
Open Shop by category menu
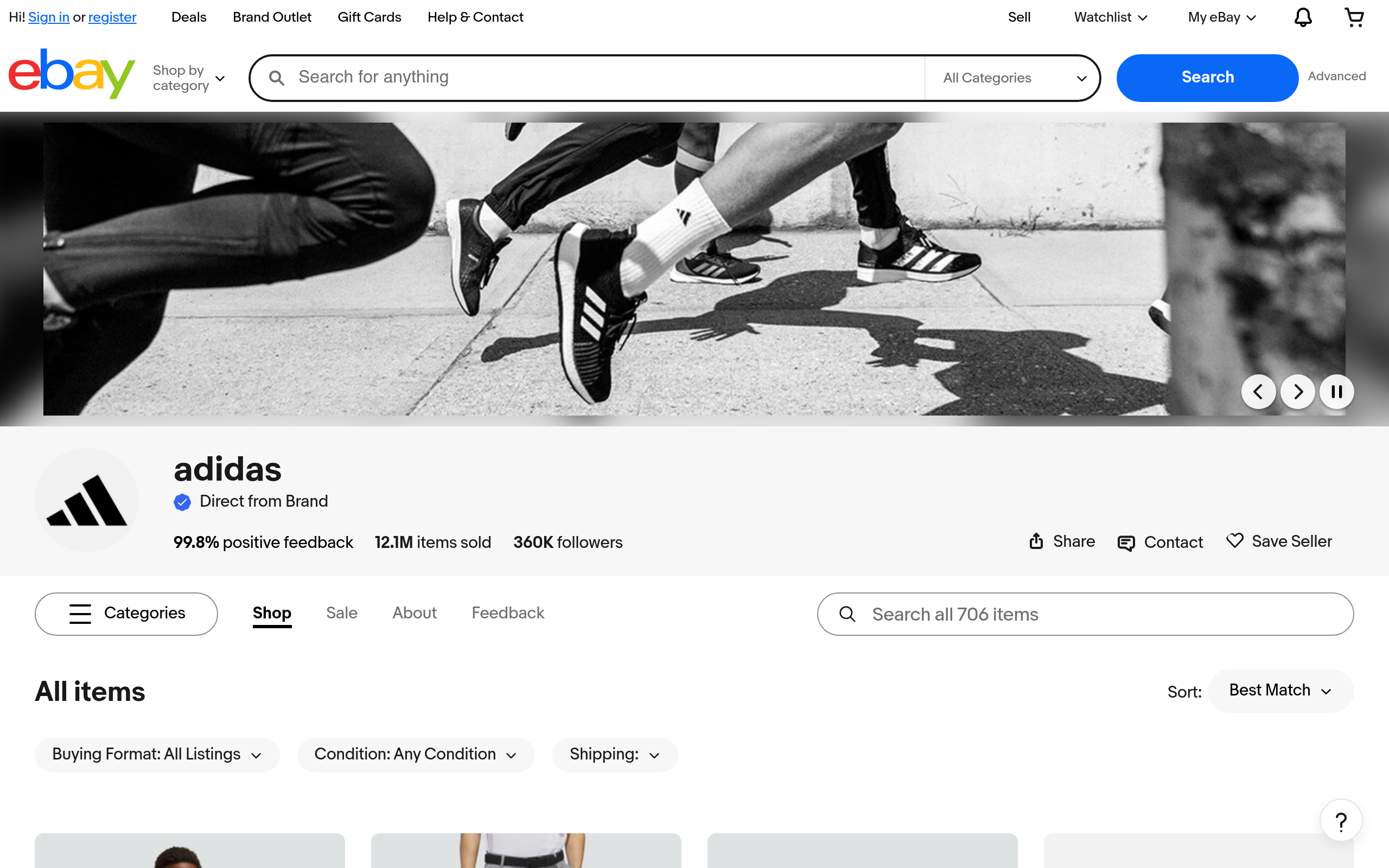point(189,78)
